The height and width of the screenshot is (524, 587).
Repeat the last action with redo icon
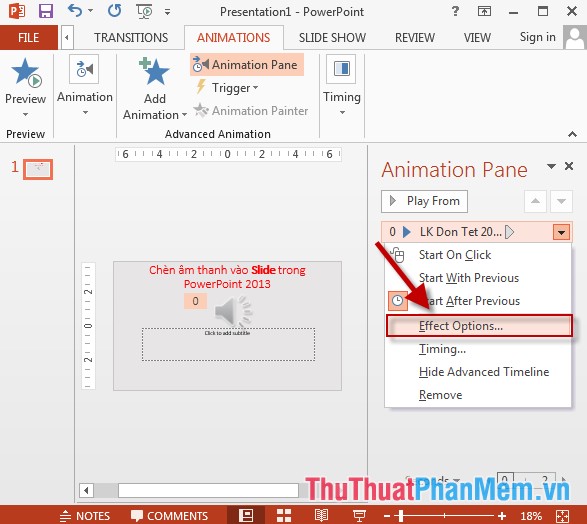(x=115, y=11)
